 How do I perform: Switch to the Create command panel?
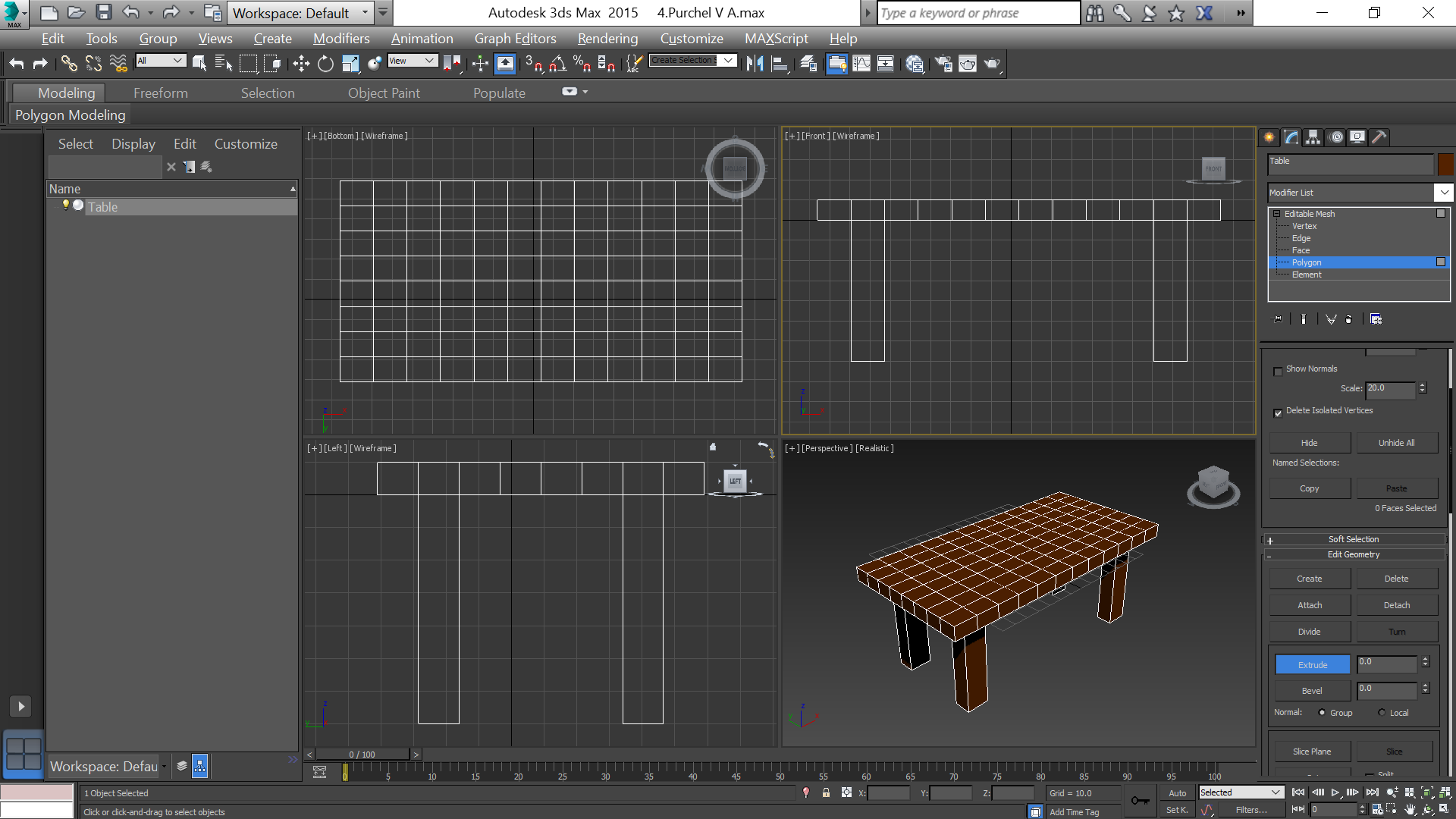1269,137
